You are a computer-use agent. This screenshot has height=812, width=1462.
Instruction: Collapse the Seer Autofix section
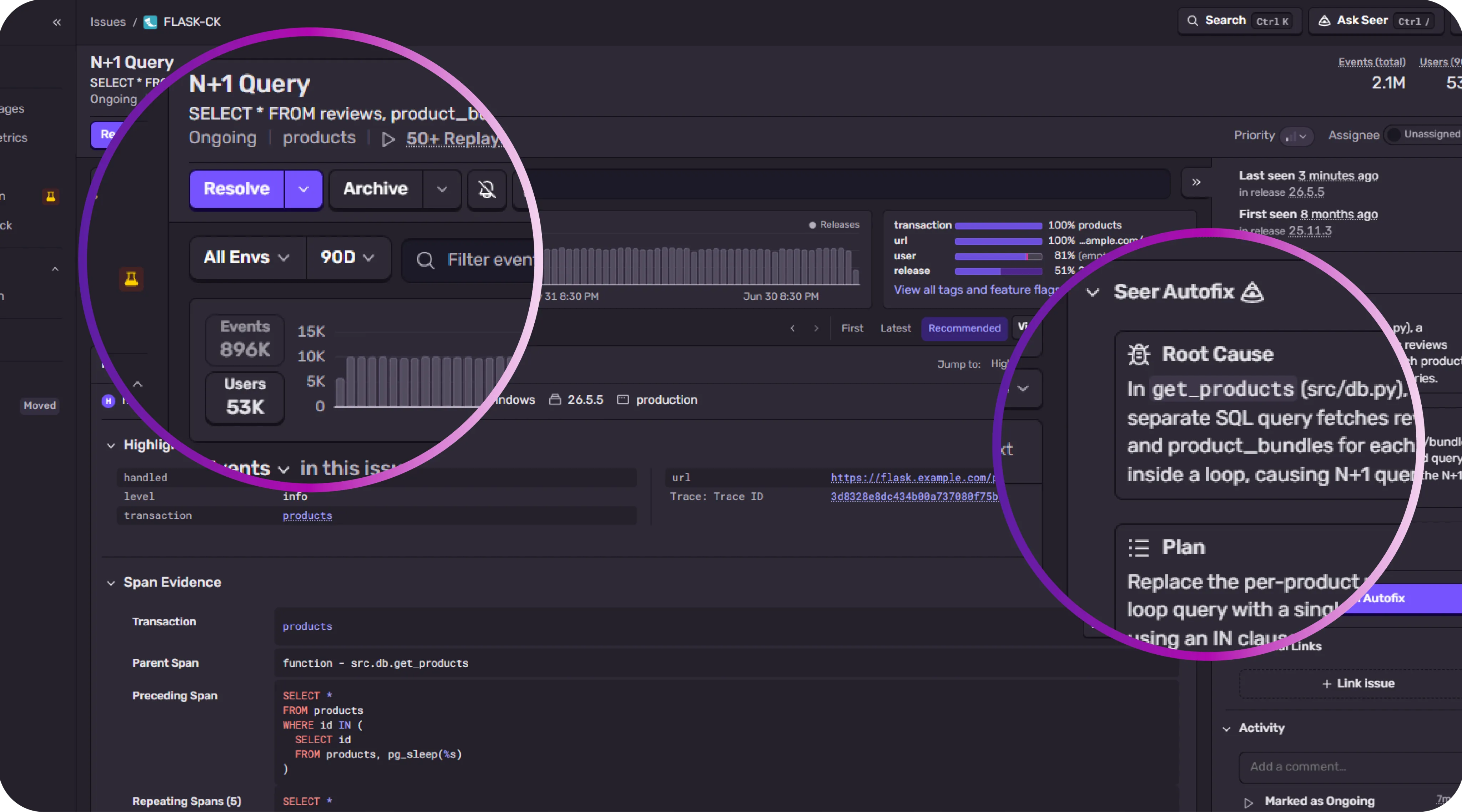1093,293
